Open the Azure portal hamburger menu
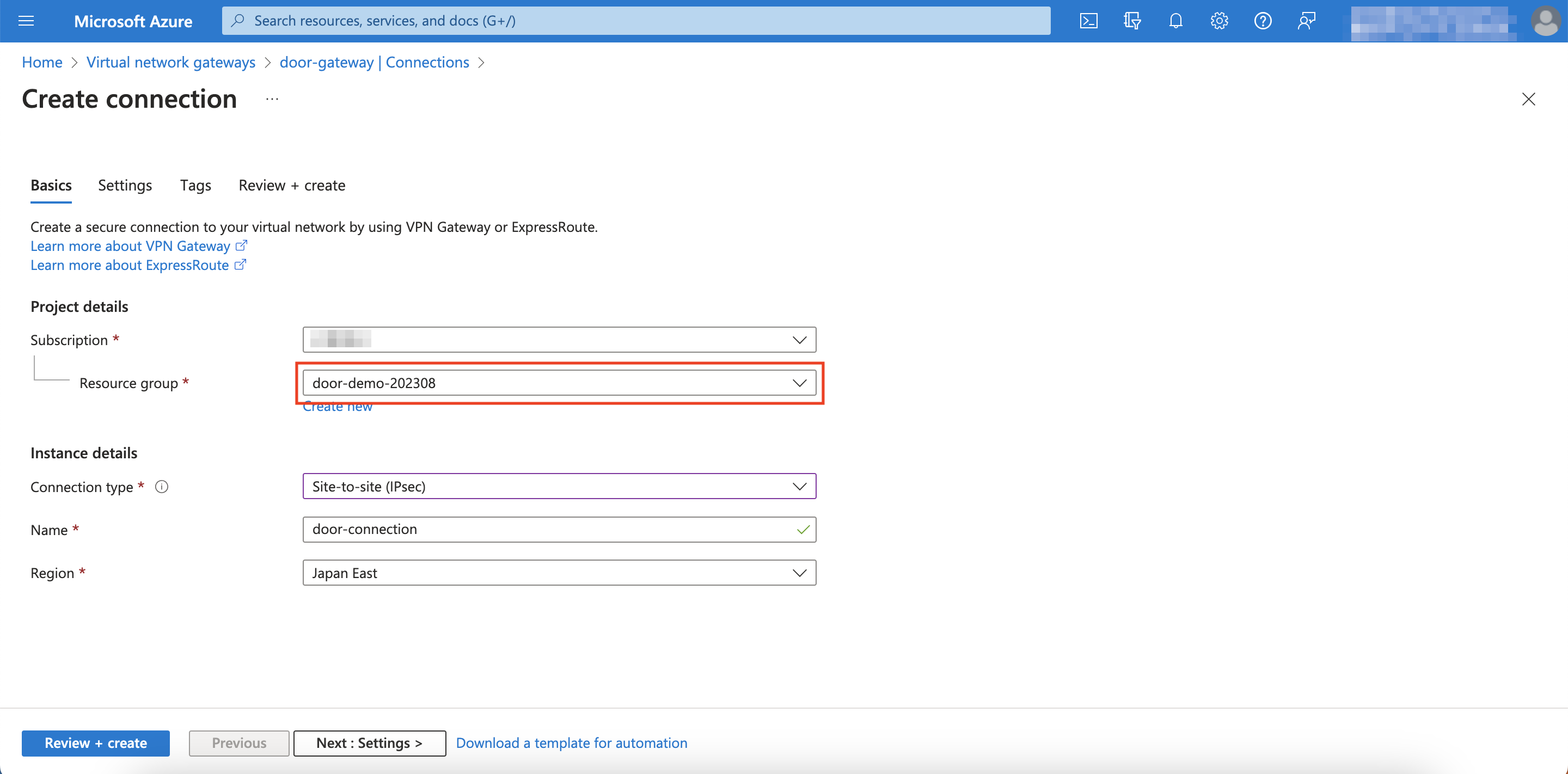1568x774 pixels. [26, 21]
